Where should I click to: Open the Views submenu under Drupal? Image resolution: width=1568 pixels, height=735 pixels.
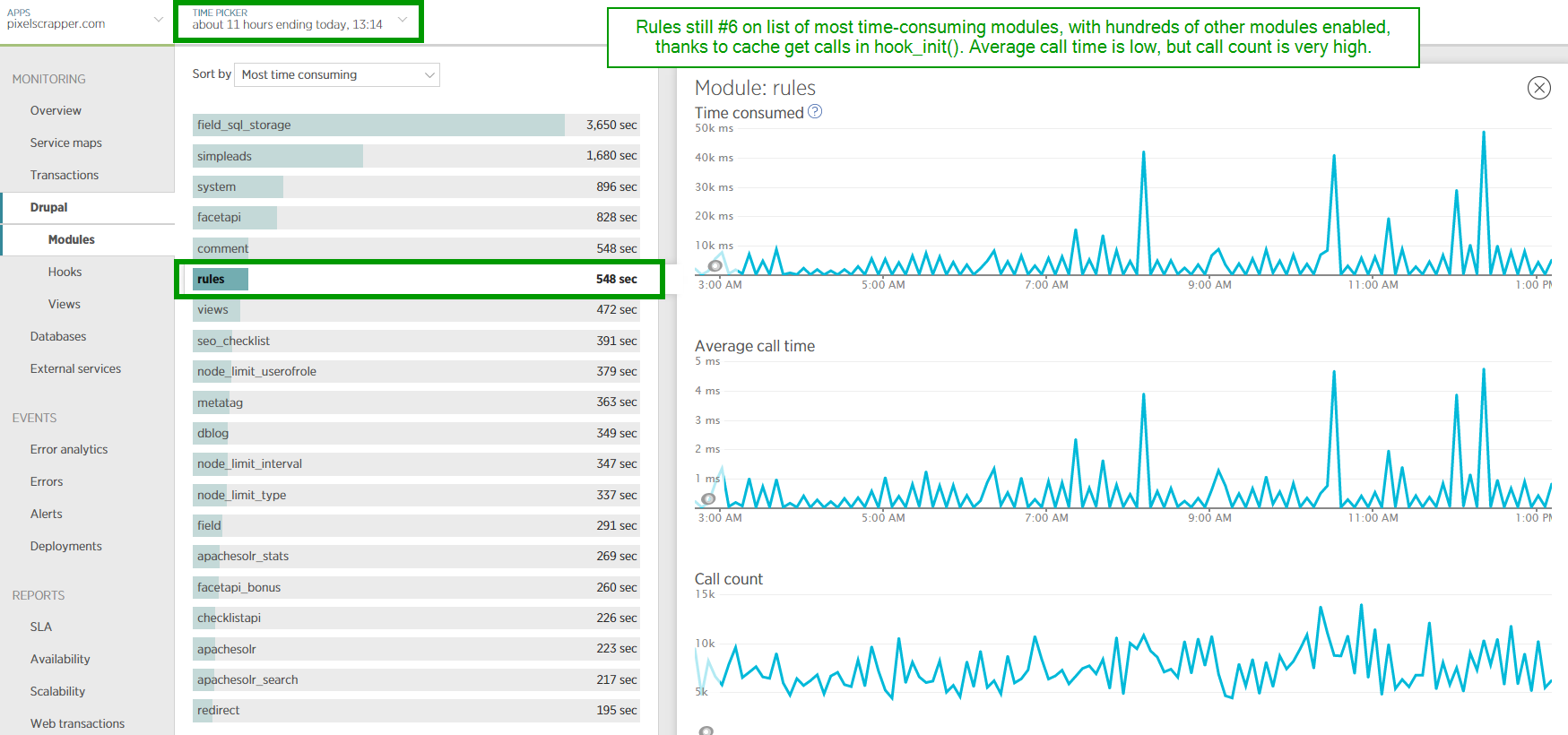point(65,304)
